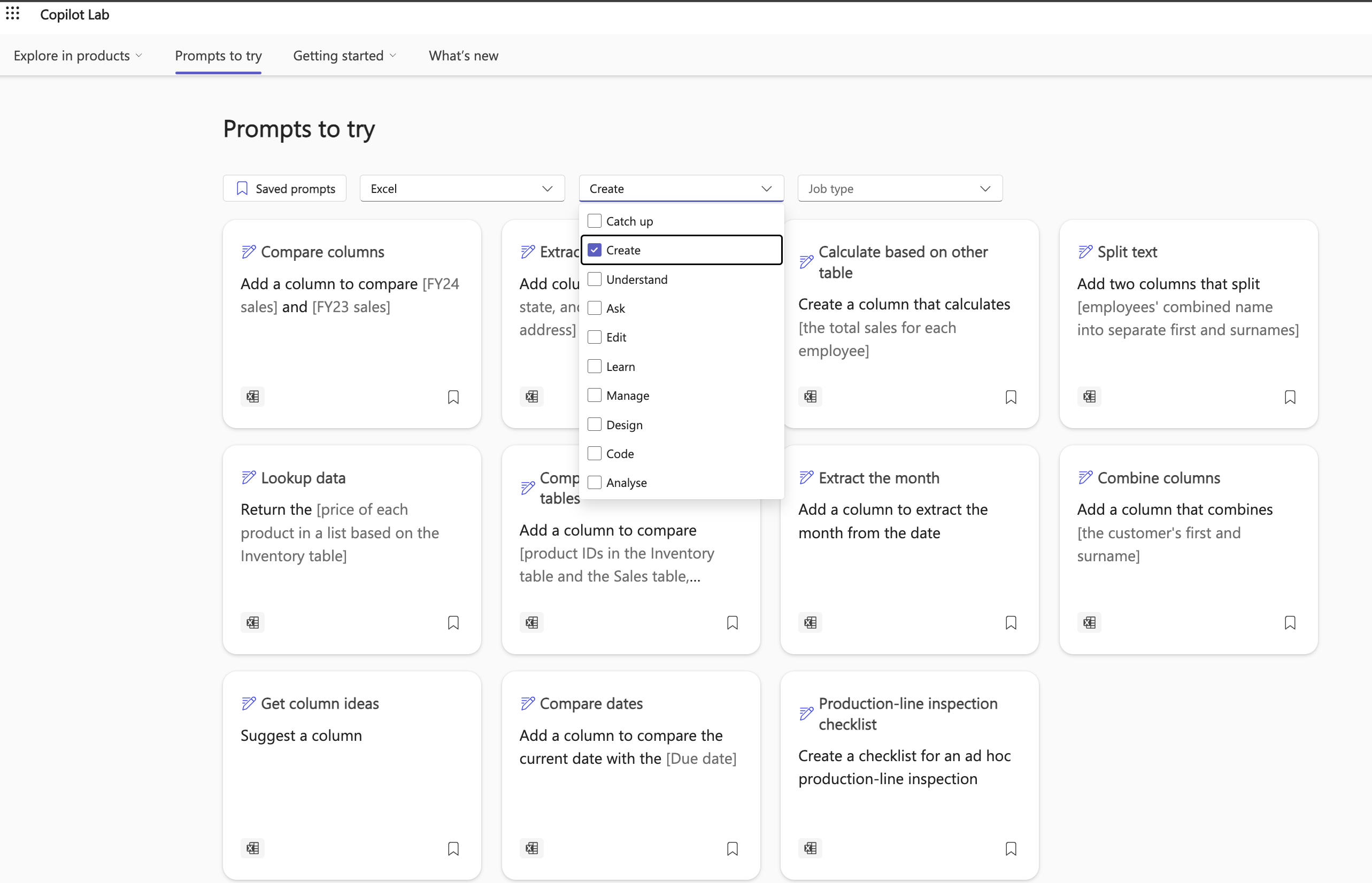The image size is (1372, 883).
Task: Bookmark the Production-line inspection checklist prompt
Action: (x=1011, y=849)
